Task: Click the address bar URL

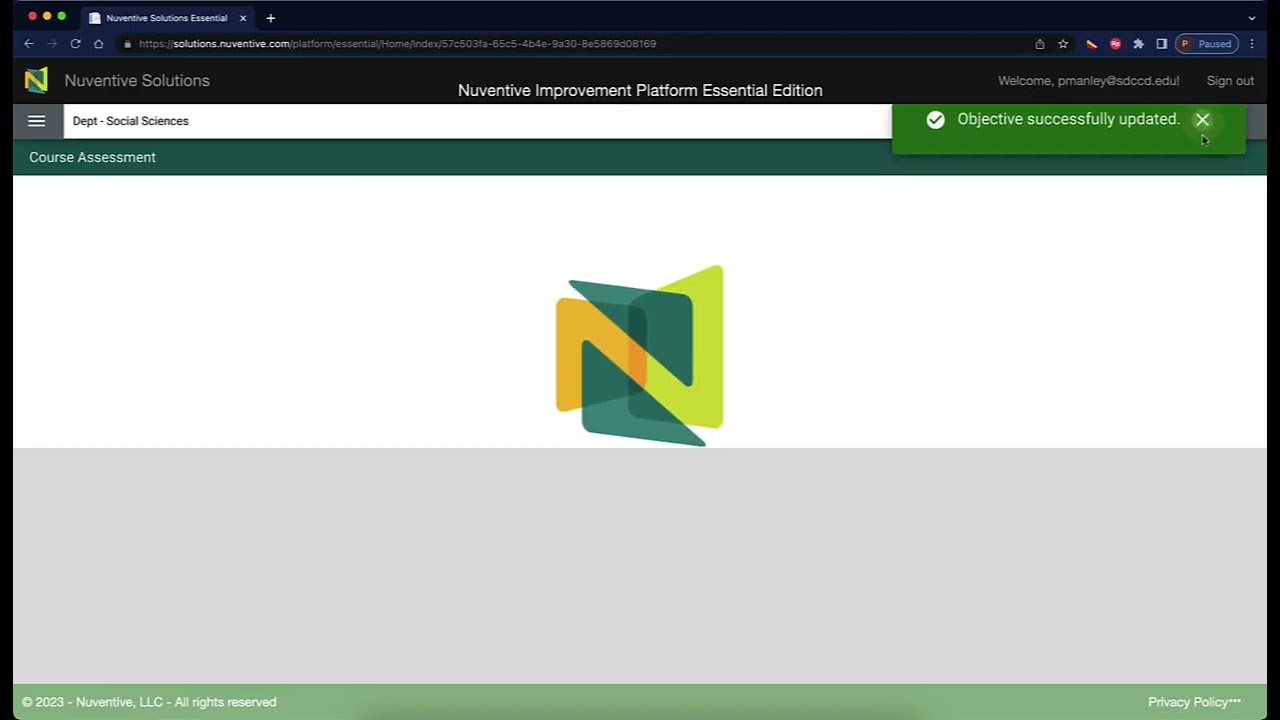Action: [397, 44]
